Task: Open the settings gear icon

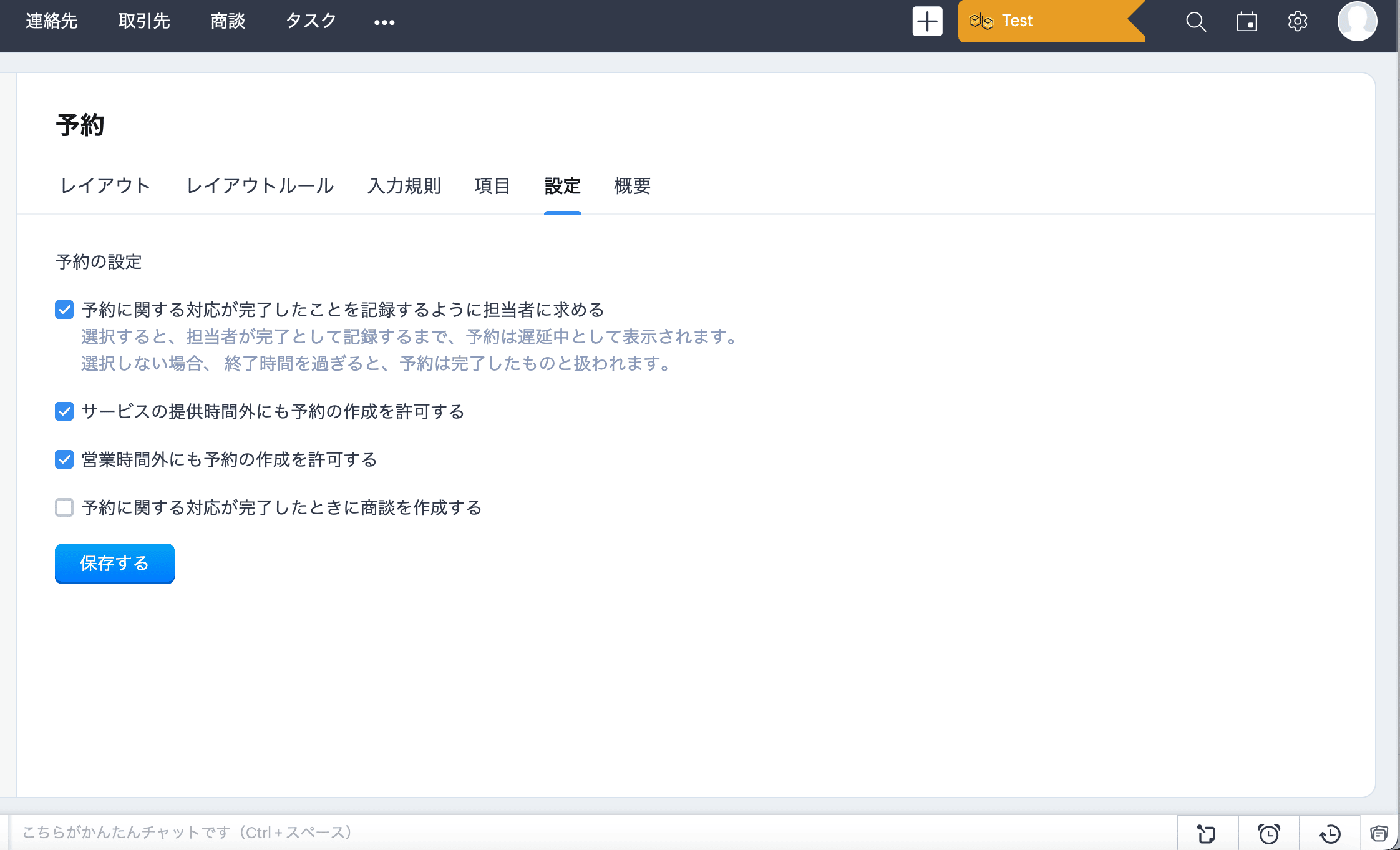Action: (1298, 22)
